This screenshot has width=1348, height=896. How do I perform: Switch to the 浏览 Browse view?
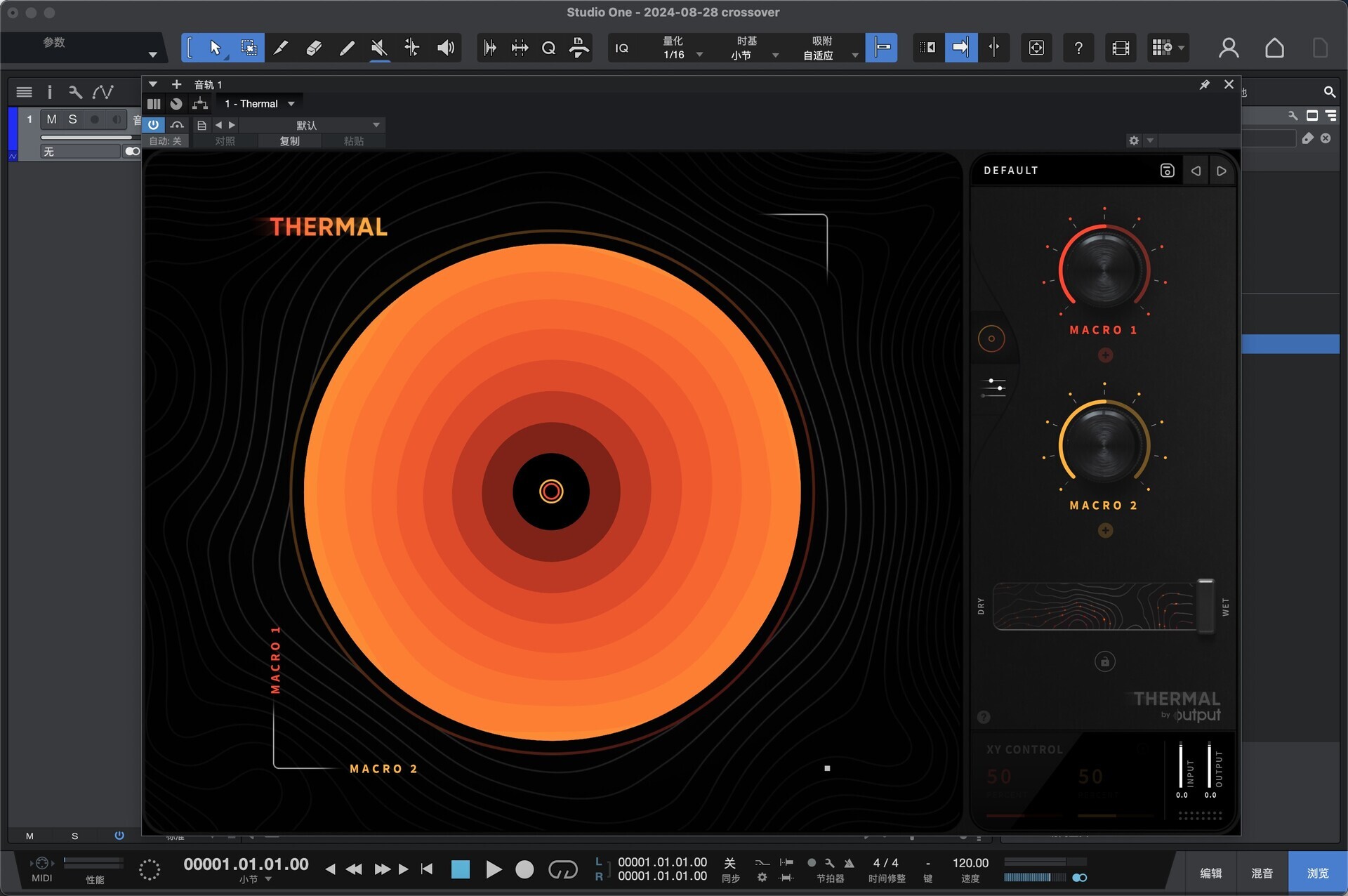pos(1317,873)
